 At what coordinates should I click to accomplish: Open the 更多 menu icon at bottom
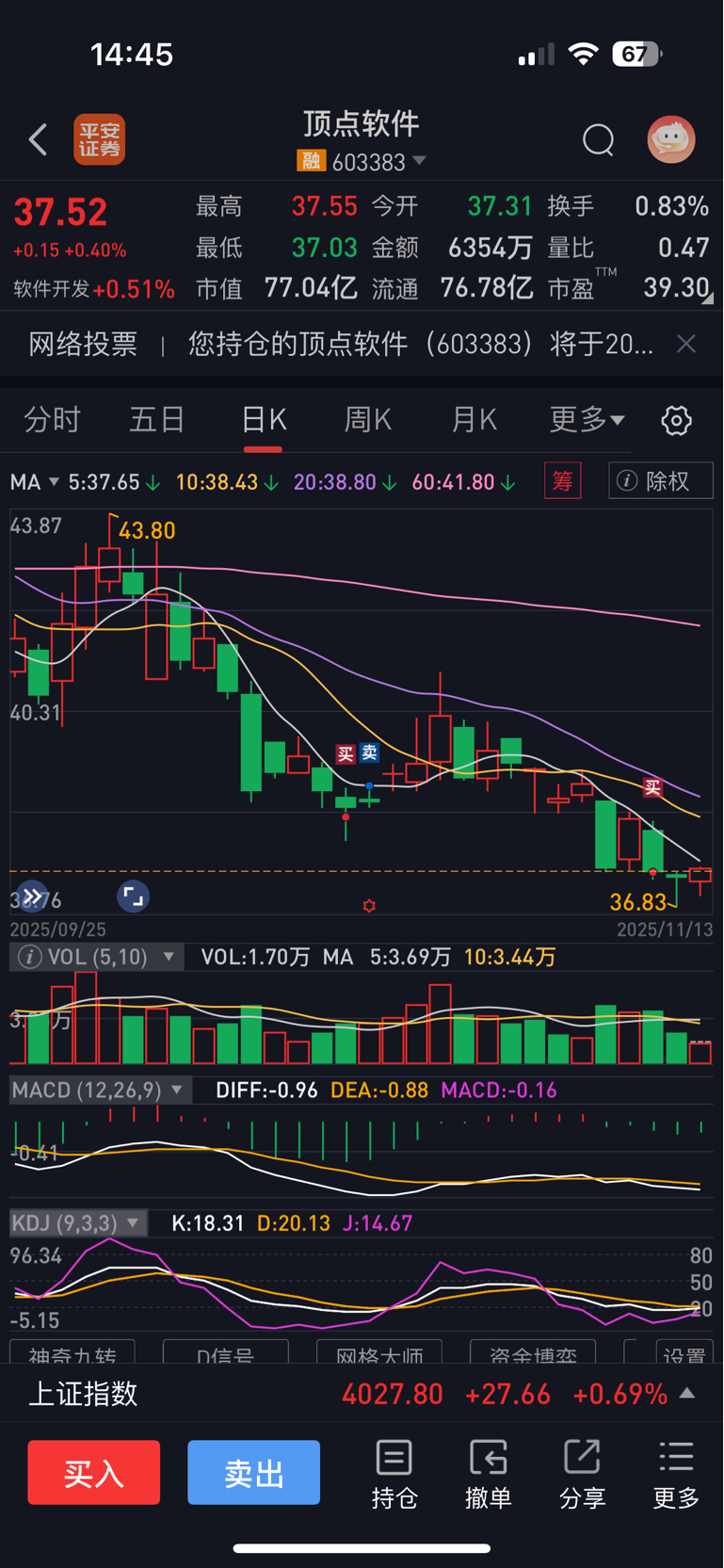pos(677,1475)
